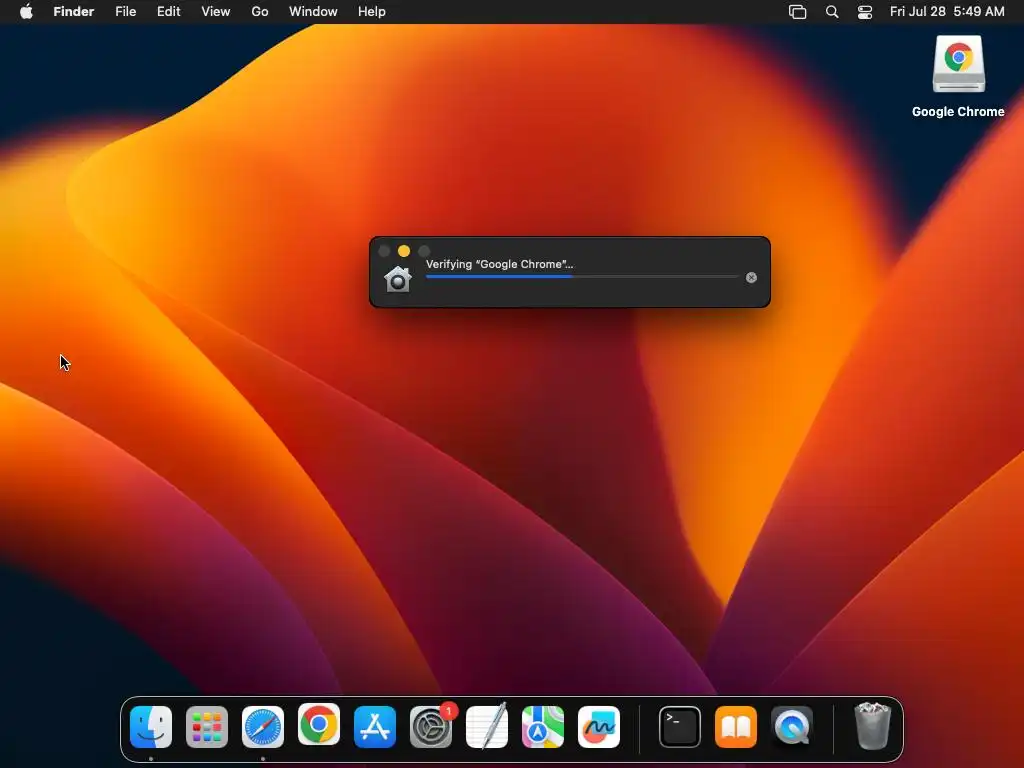
Task: Minimize the verifying dialog with yellow button
Action: coord(404,251)
